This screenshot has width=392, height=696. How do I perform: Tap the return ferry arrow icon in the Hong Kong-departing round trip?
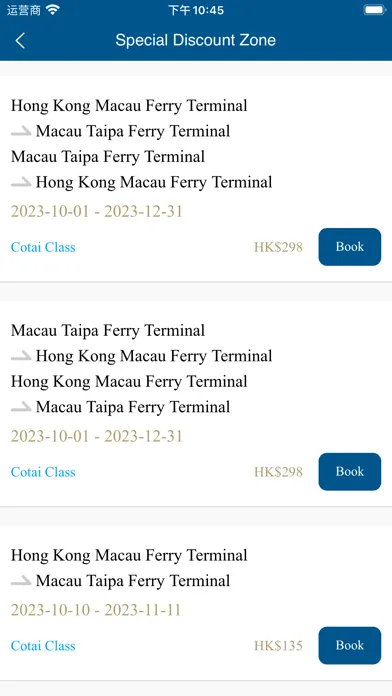pyautogui.click(x=21, y=182)
